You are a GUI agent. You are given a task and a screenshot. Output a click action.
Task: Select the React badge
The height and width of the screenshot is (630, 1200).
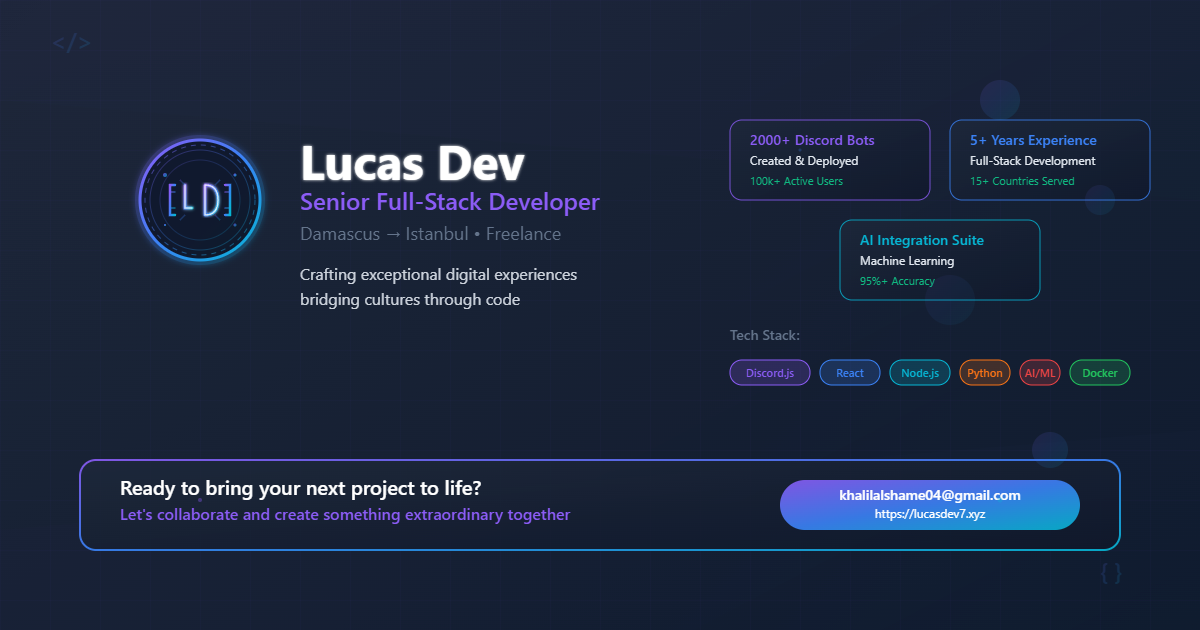click(850, 372)
